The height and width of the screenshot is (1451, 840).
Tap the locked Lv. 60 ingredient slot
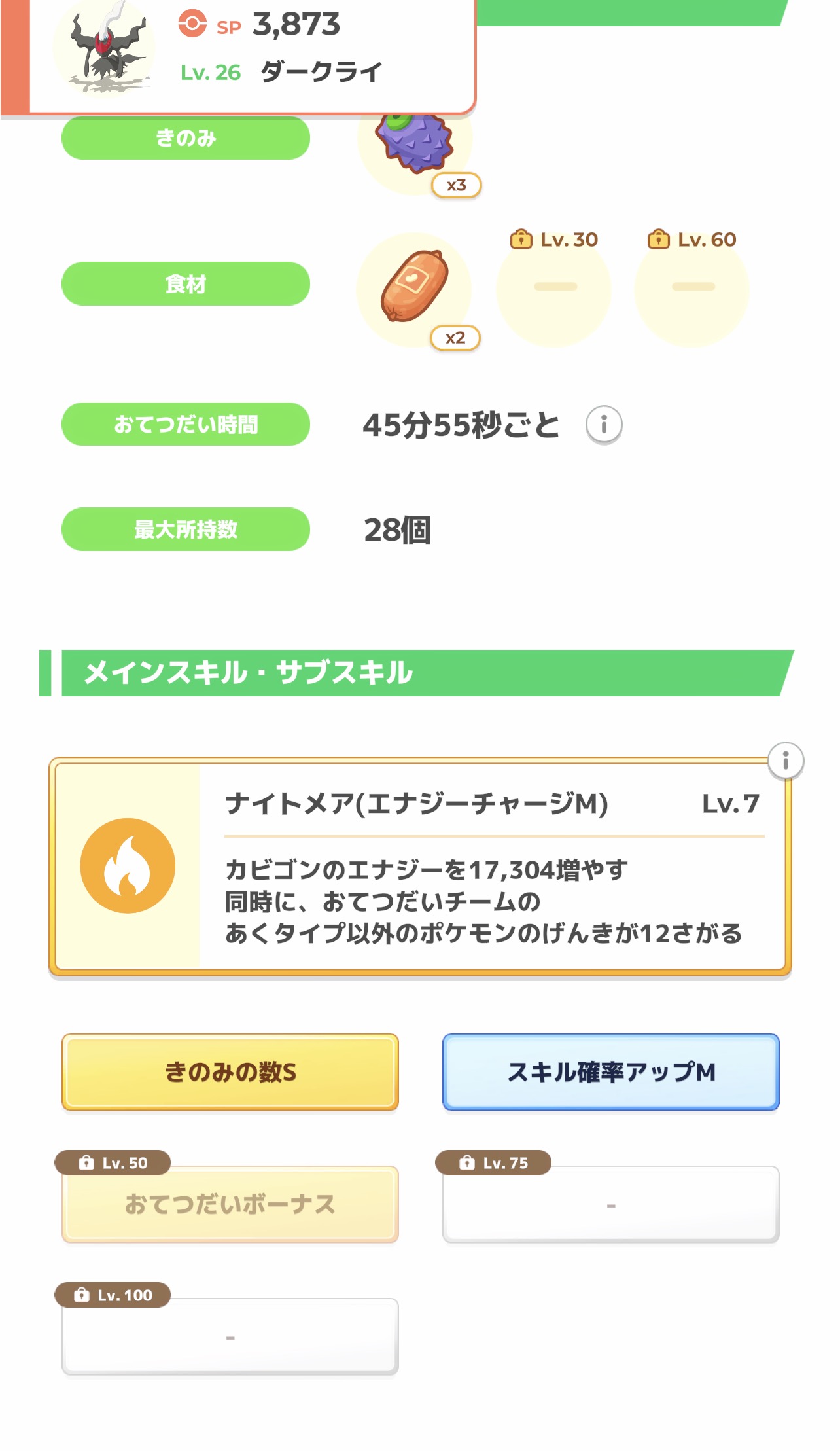tap(692, 288)
